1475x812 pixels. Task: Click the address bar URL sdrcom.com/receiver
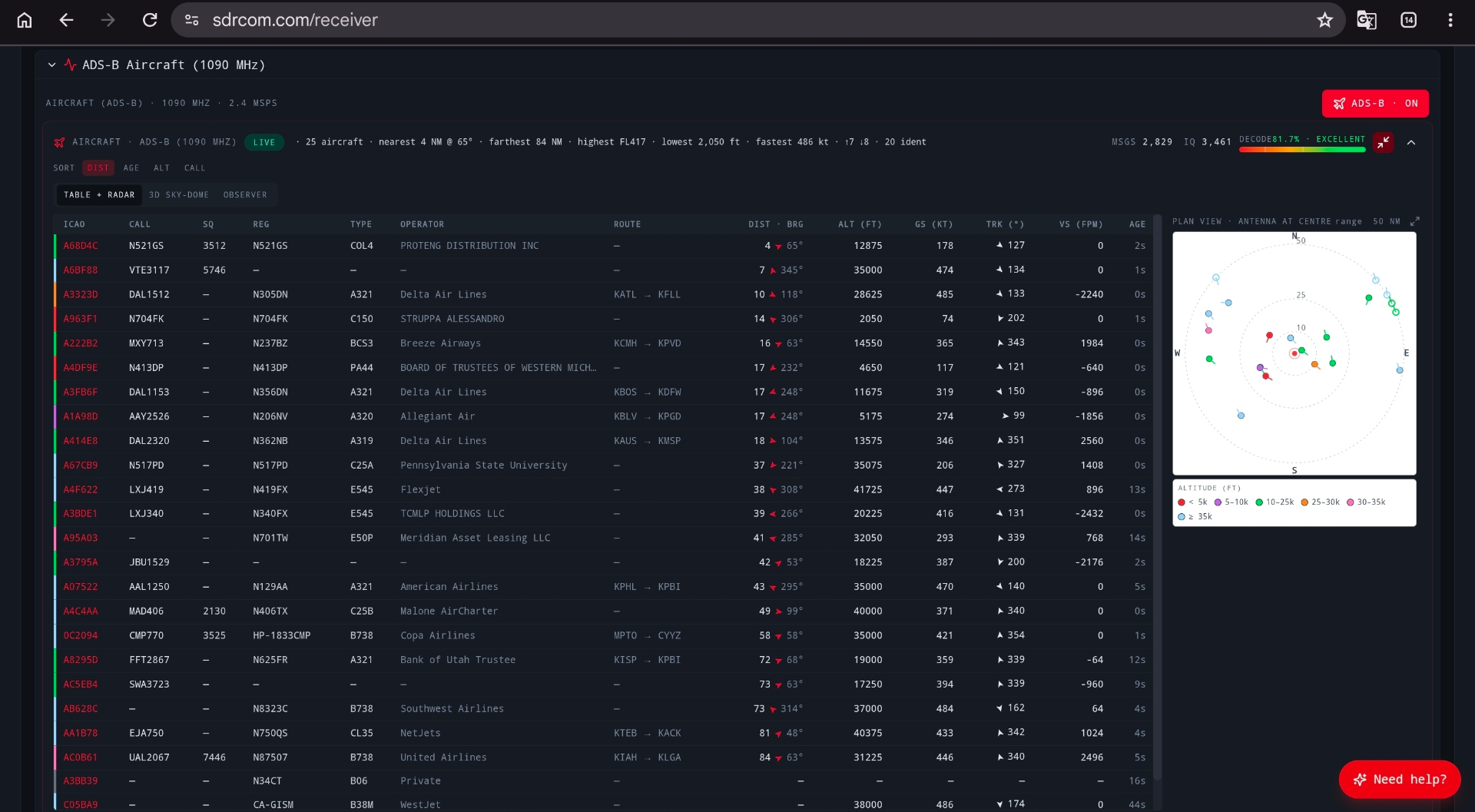295,20
